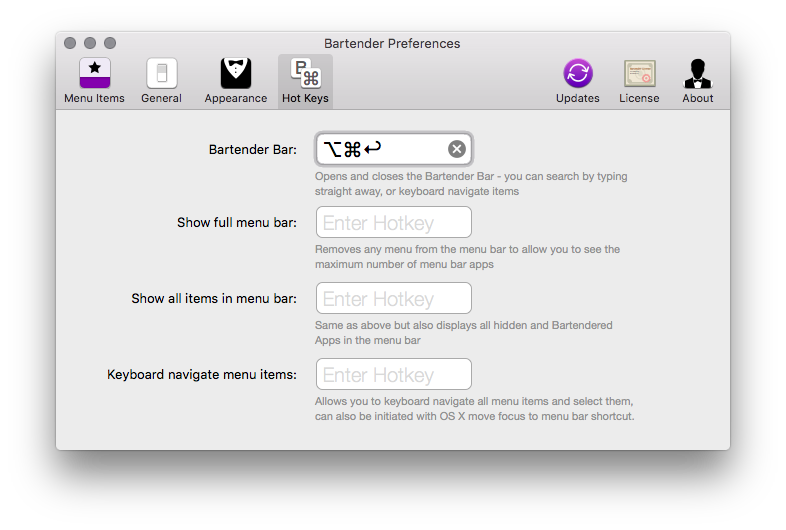
Task: Click the 'Same as above but also displays' description
Action: point(464,332)
